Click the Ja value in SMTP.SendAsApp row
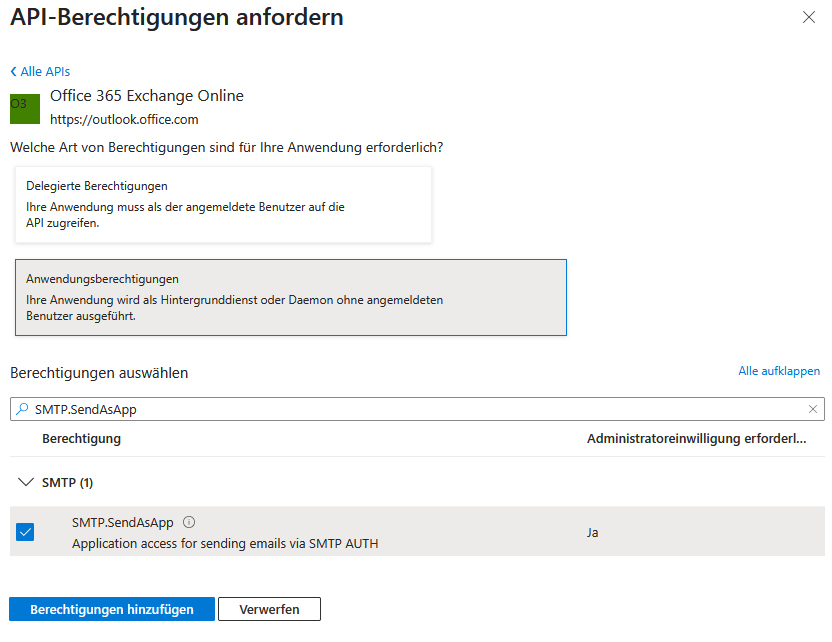832x642 pixels. (592, 533)
